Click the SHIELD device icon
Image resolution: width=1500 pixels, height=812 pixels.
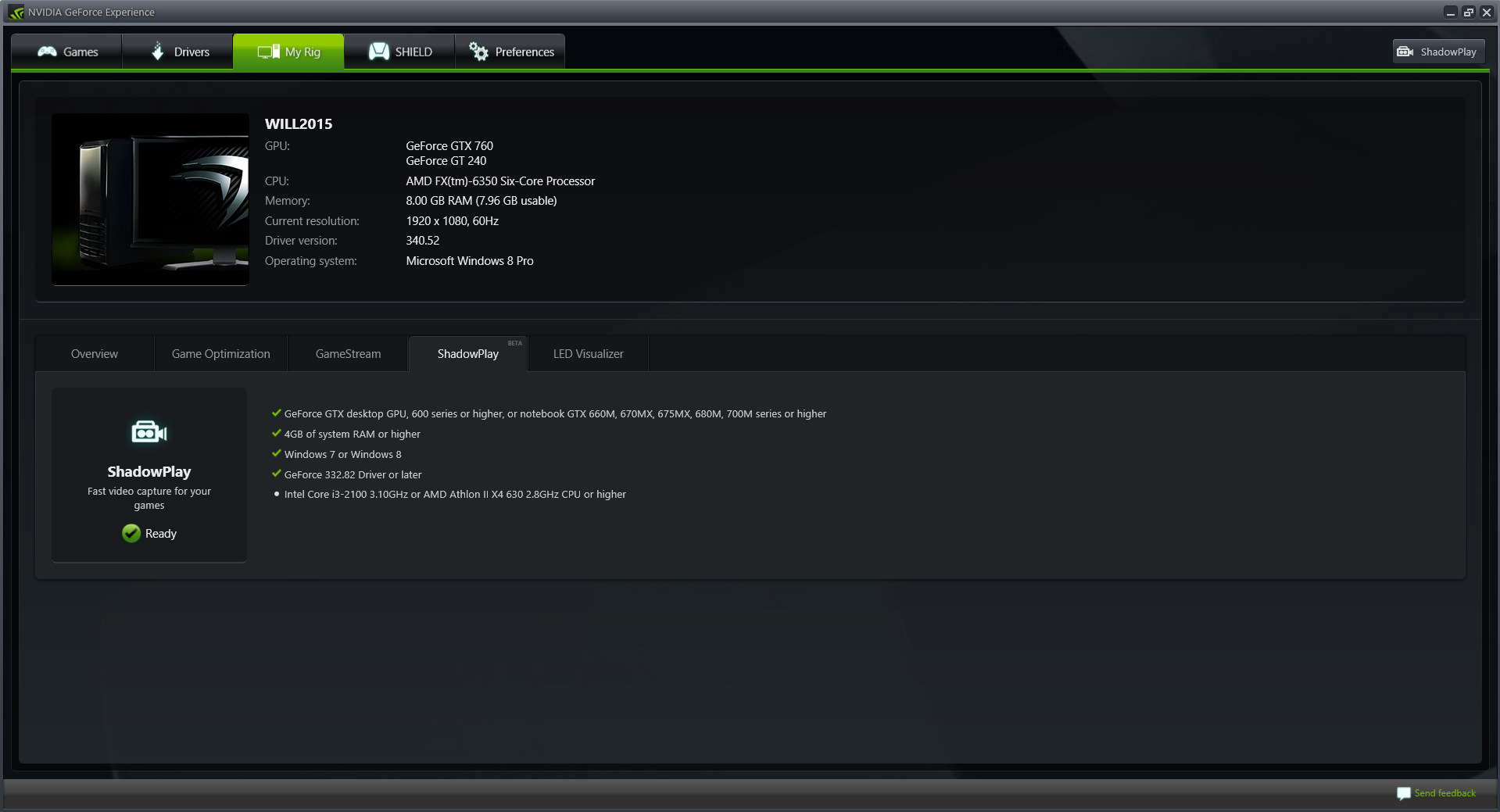point(379,52)
